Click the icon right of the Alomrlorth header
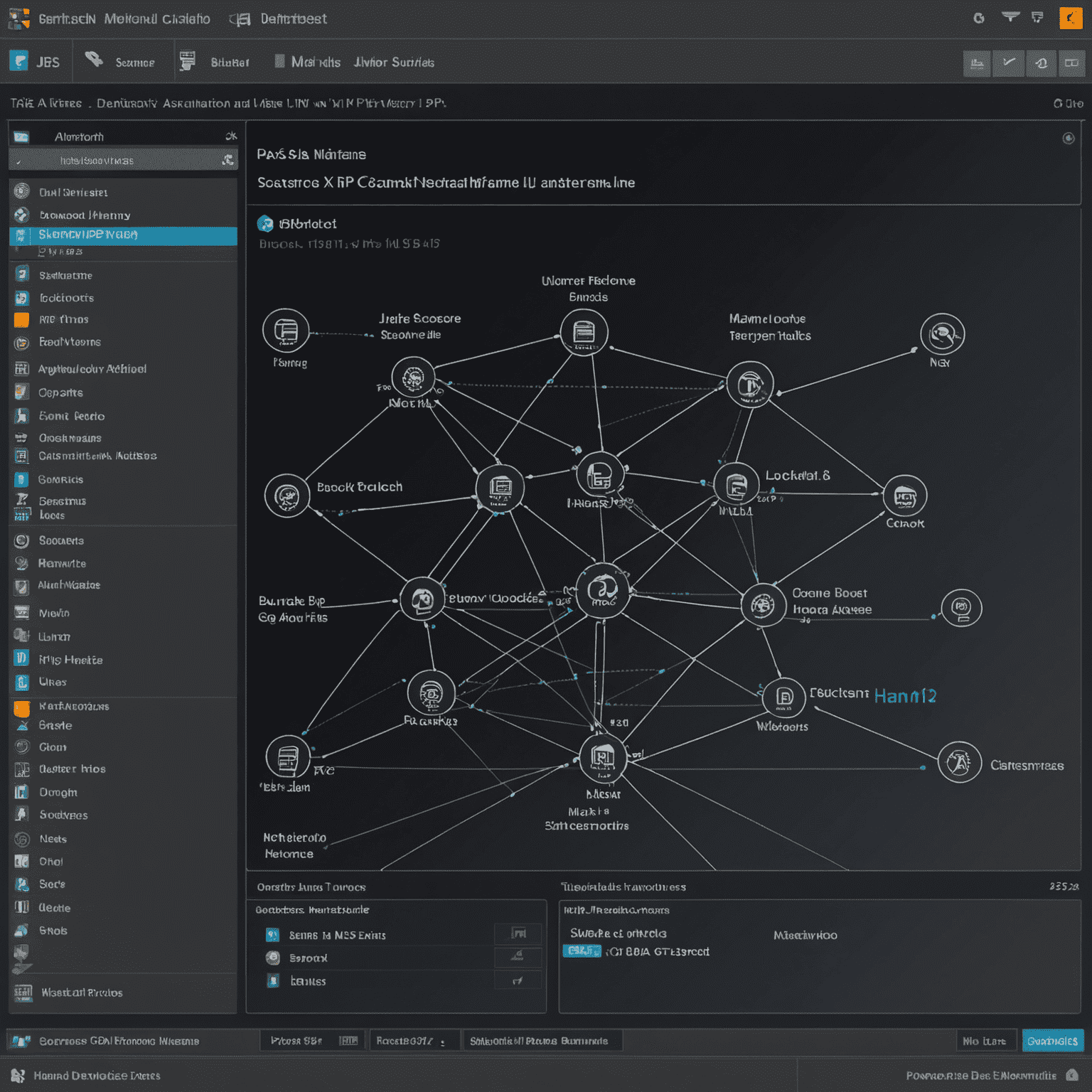The width and height of the screenshot is (1092, 1092). (x=230, y=136)
